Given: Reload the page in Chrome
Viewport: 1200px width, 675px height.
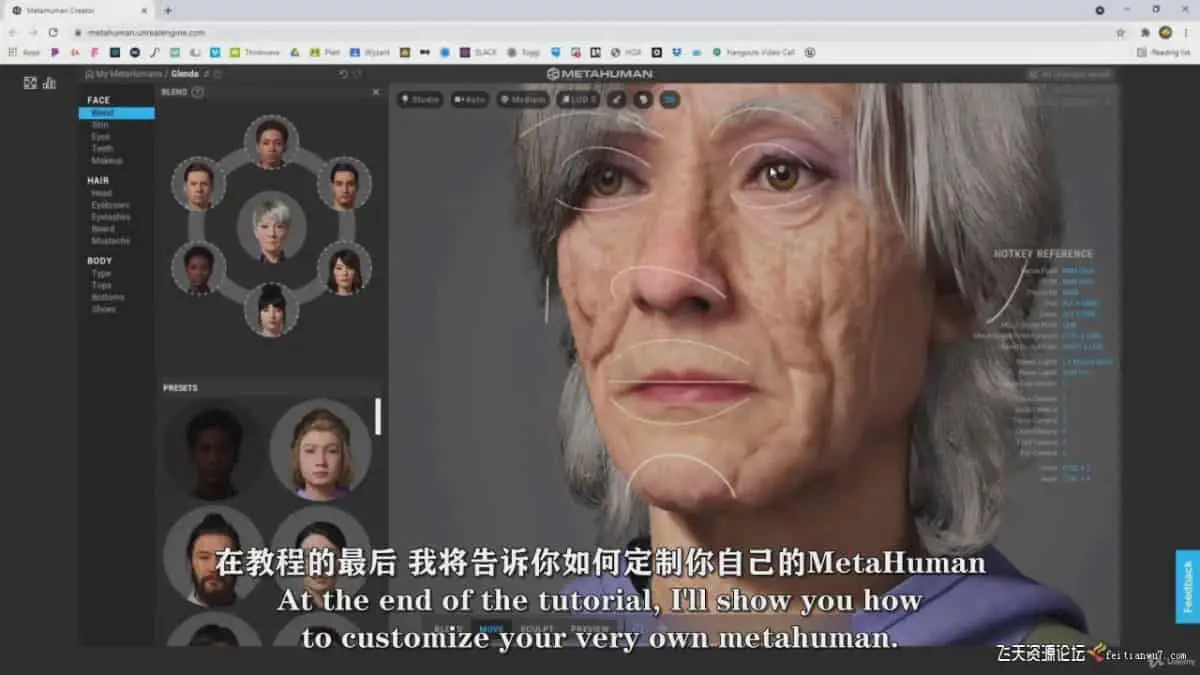Looking at the screenshot, I should (53, 32).
